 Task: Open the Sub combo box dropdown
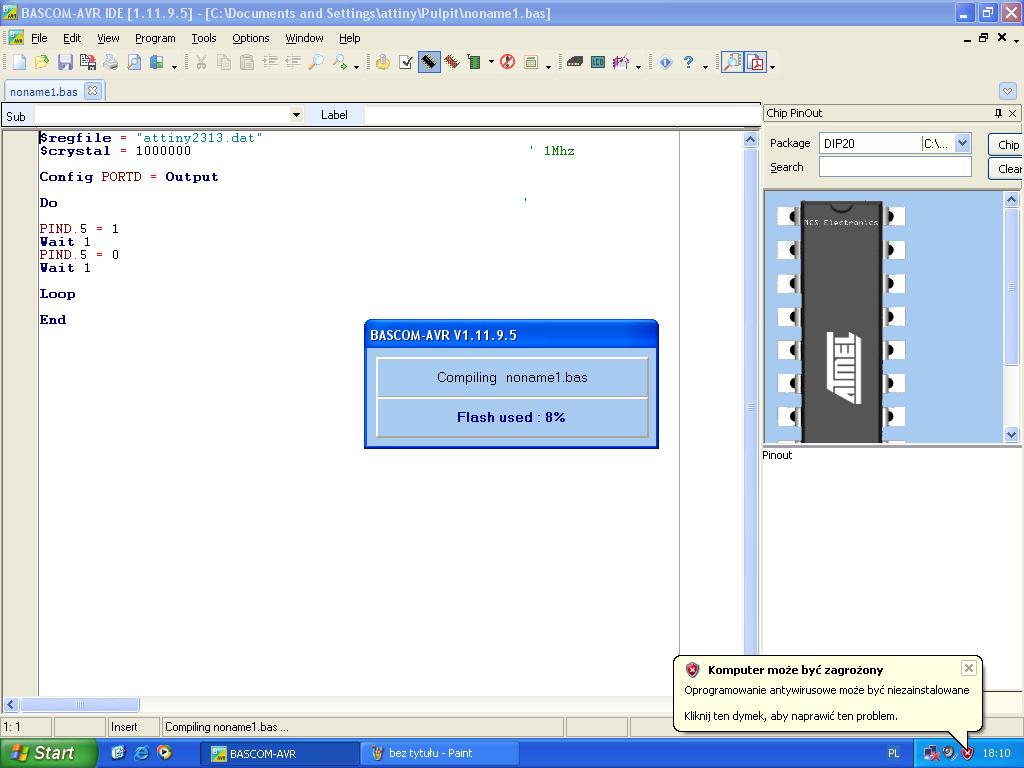coord(296,115)
